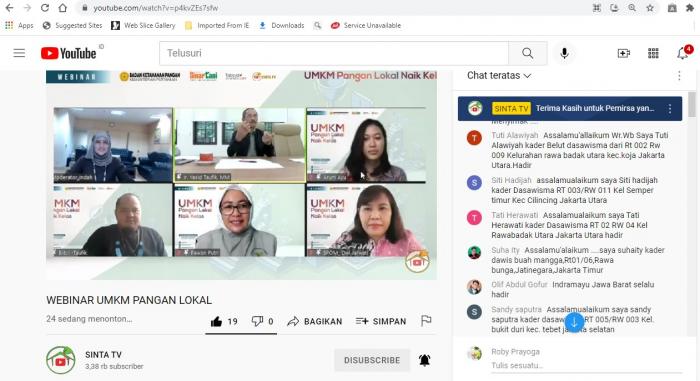The width and height of the screenshot is (700, 381).
Task: Expand the Chat teratas dropdown
Action: click(x=499, y=75)
